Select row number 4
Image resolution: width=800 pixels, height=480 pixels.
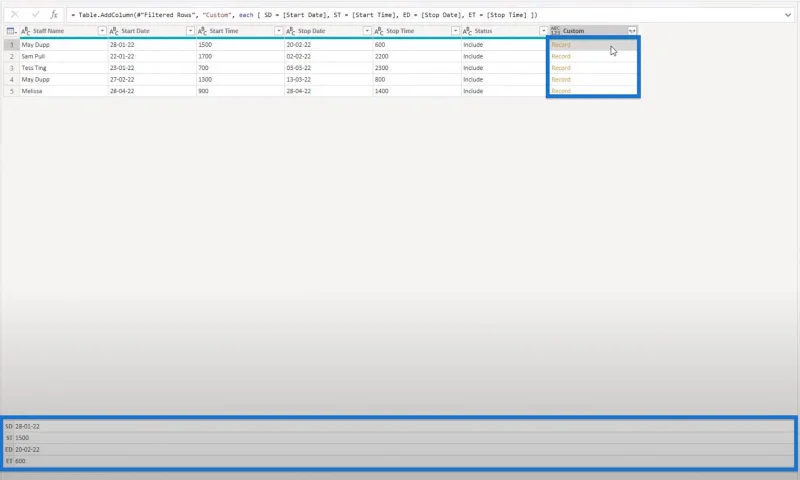click(12, 80)
